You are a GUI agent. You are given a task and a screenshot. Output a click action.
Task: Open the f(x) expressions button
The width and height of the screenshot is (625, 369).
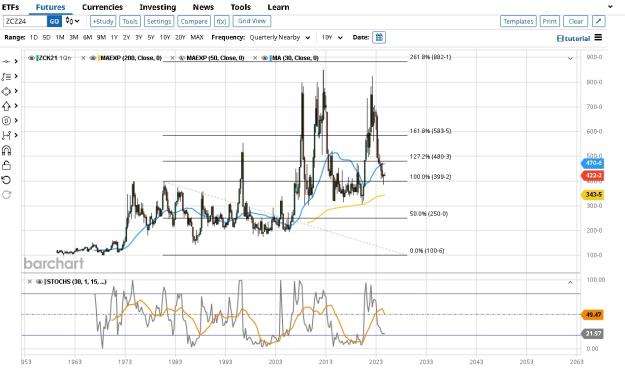[222, 21]
